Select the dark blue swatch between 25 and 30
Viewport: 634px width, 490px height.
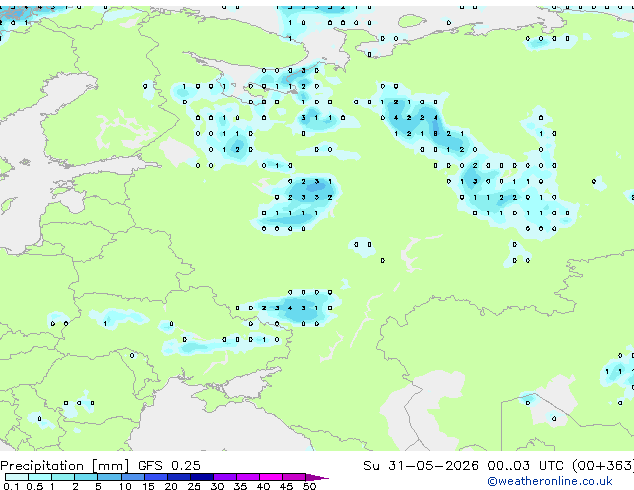tap(202, 477)
